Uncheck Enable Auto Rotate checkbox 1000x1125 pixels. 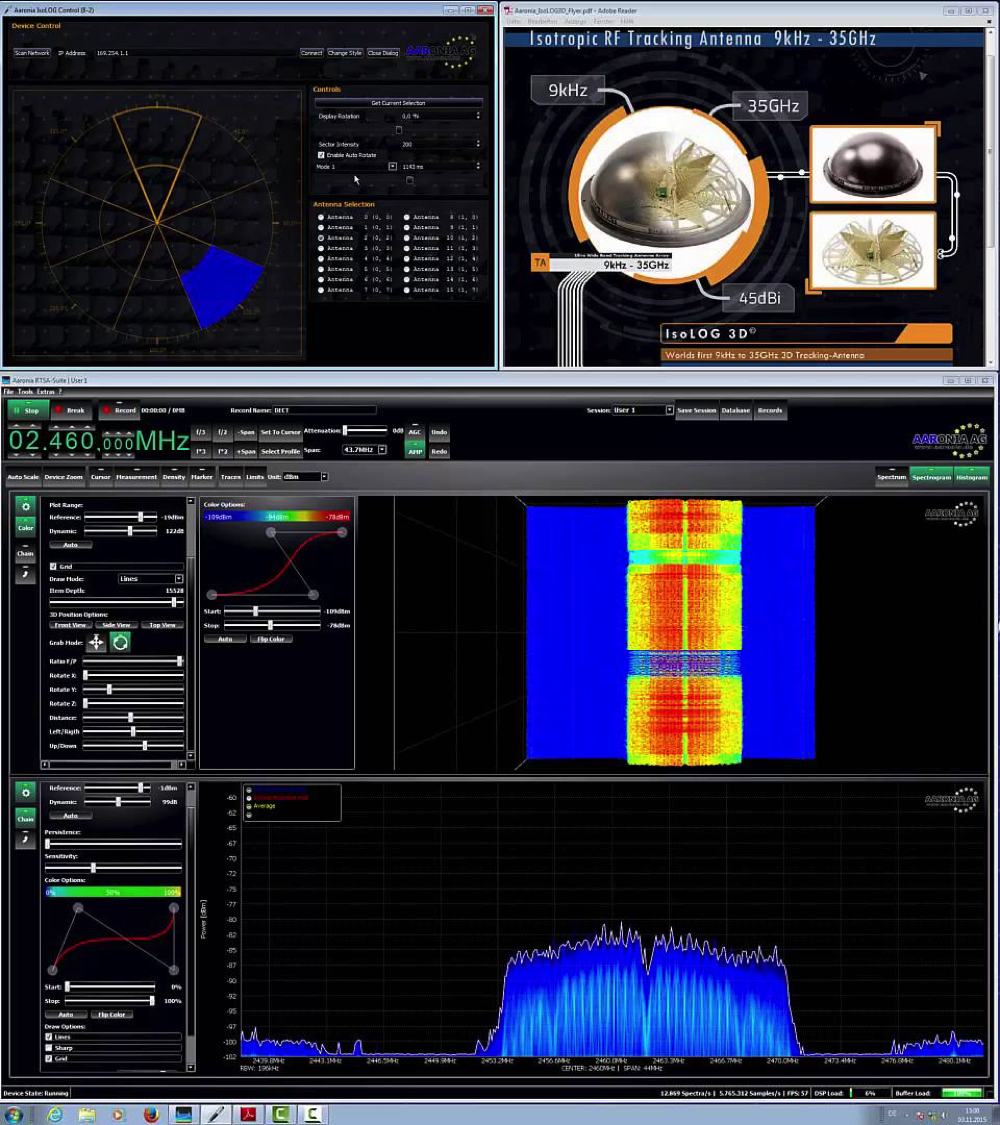click(321, 155)
